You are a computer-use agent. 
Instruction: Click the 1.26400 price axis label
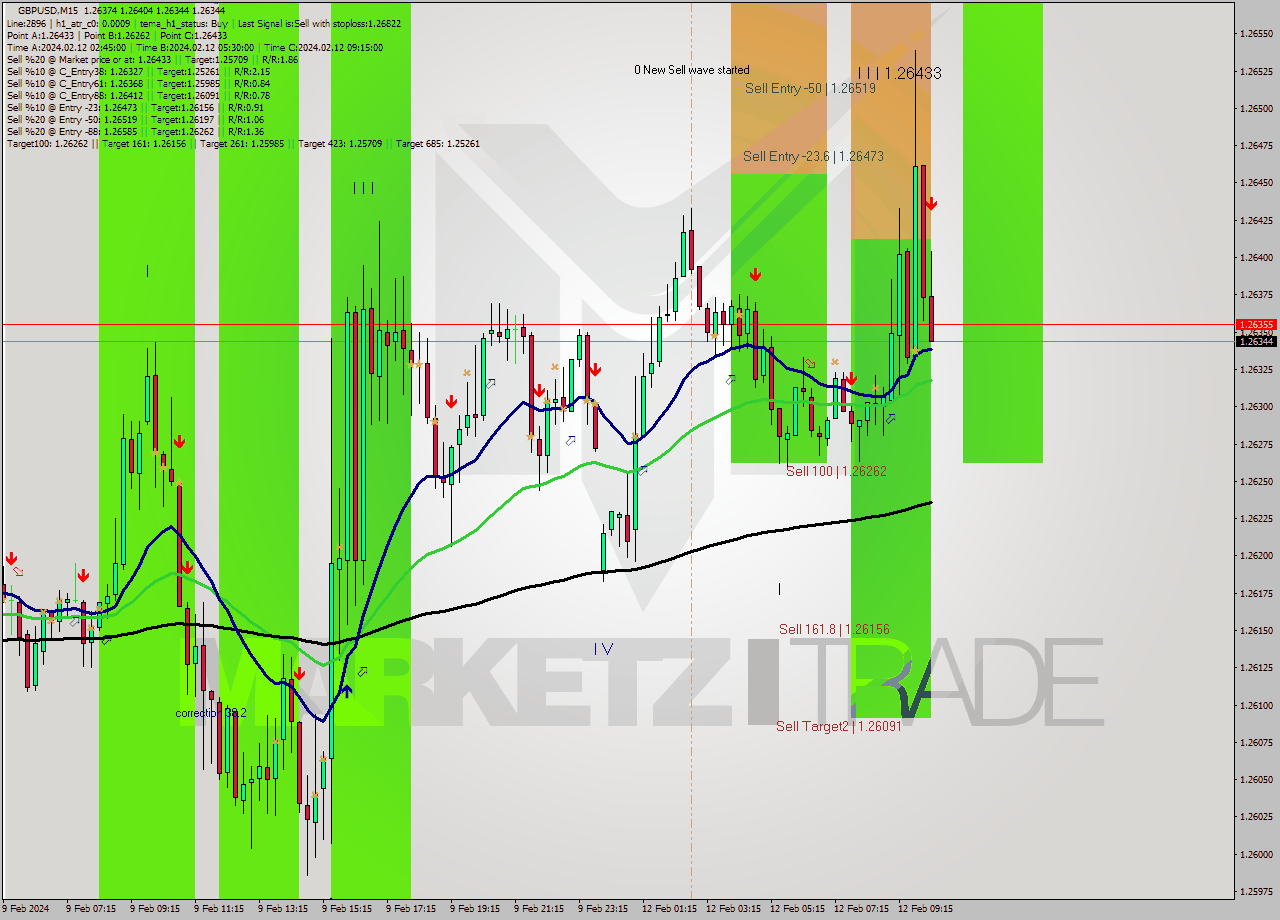tap(1255, 258)
